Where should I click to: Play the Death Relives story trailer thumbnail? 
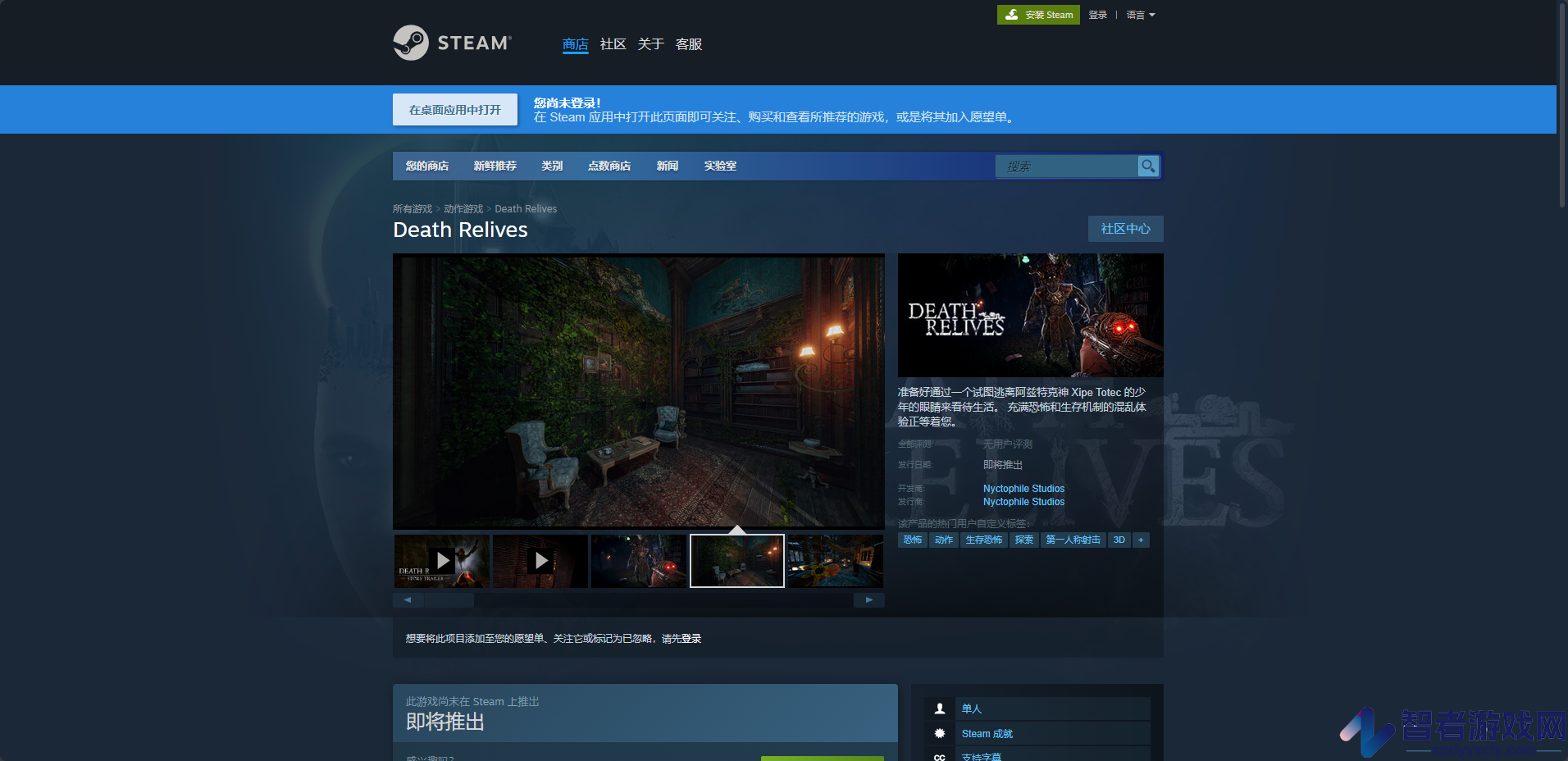click(442, 561)
